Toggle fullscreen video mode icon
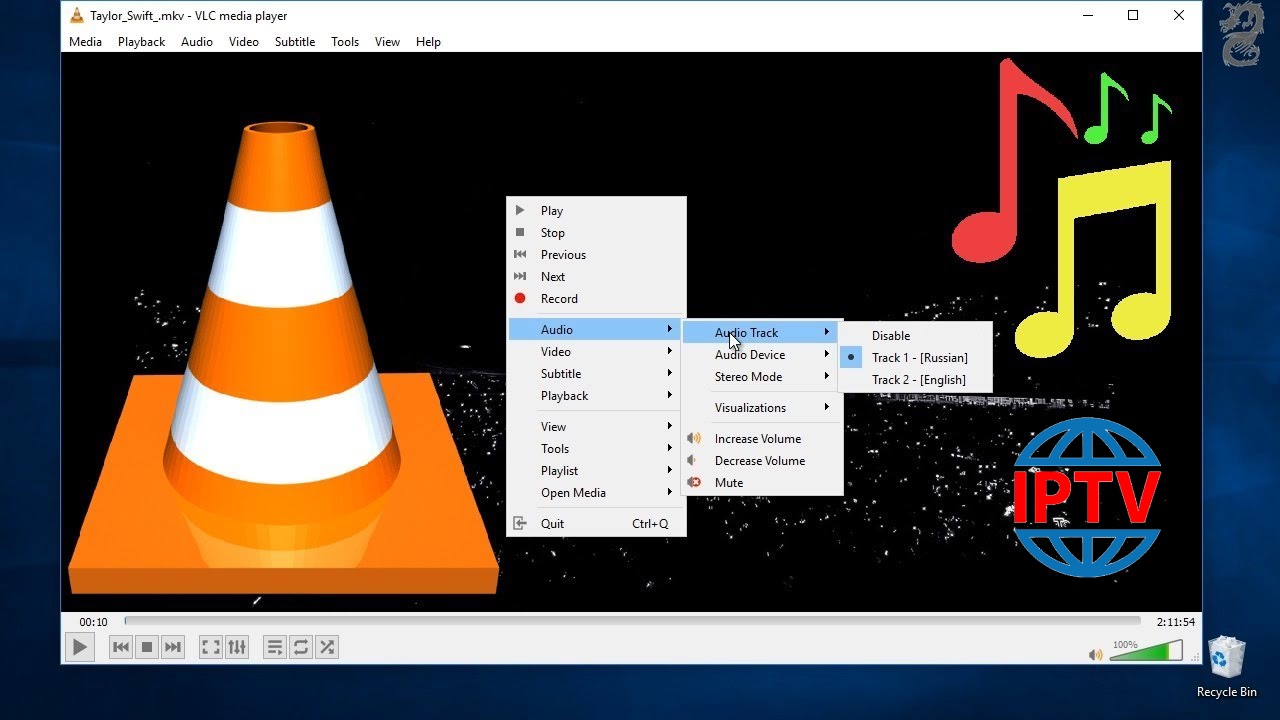Screen dimensions: 1280x720 tap(210, 647)
